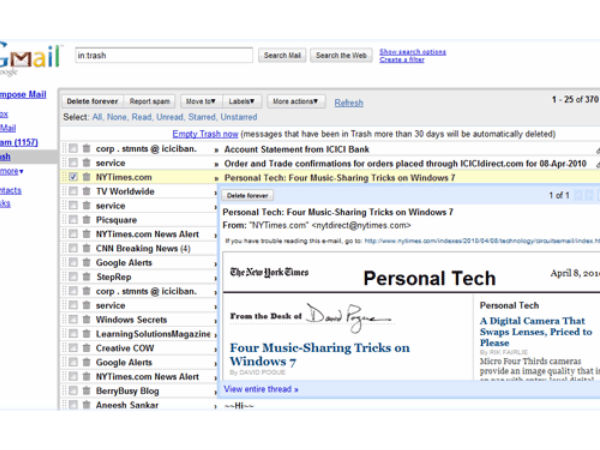Uncheck the NYTimes.com message checkbox

click(x=73, y=177)
